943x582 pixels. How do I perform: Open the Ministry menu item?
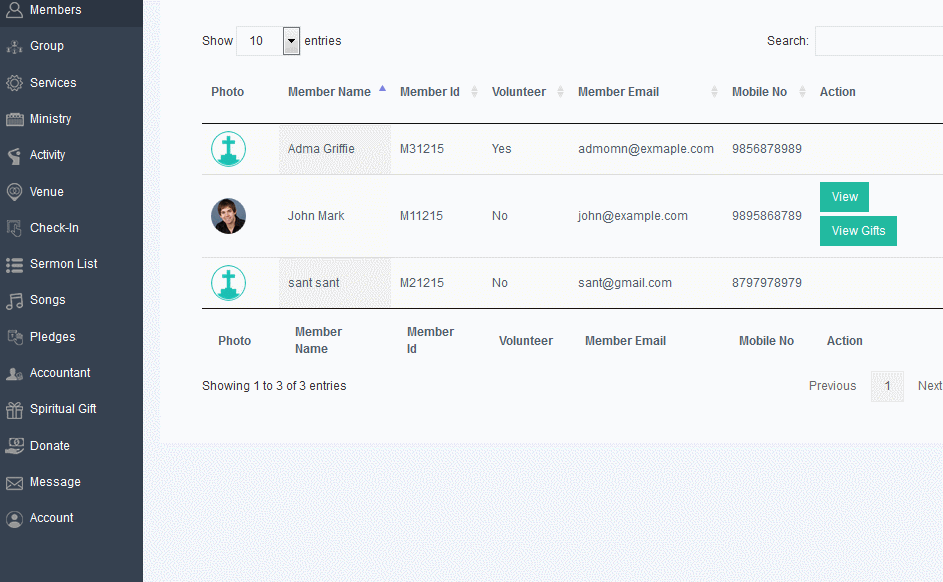click(51, 118)
